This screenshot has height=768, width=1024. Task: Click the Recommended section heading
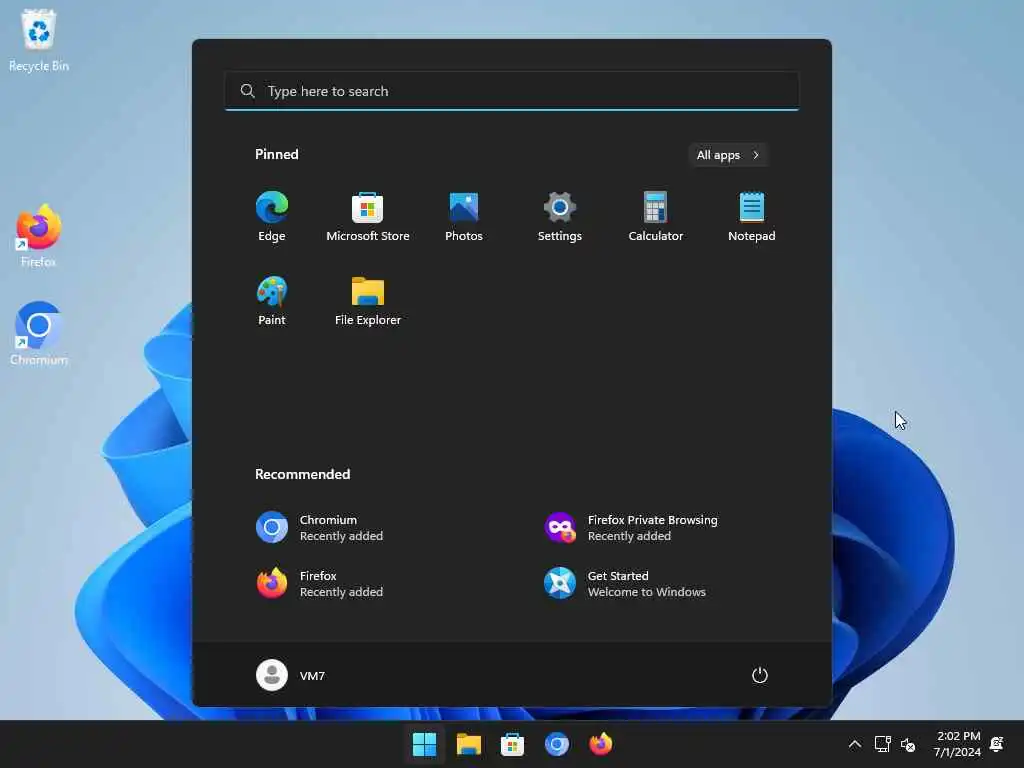[302, 474]
